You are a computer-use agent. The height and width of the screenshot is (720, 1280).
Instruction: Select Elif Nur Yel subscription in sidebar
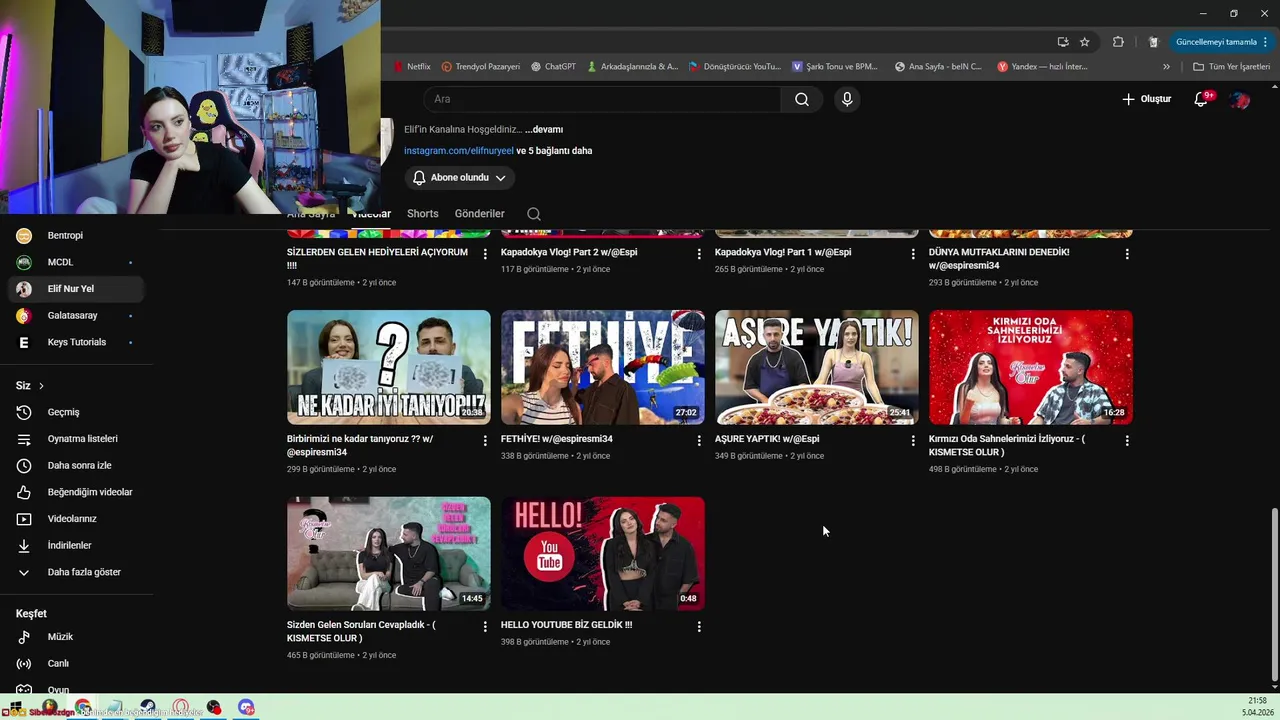point(76,289)
